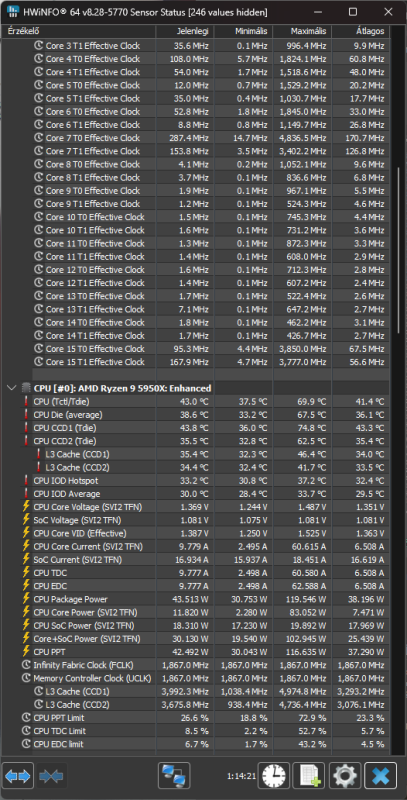Click the 74.8 °C maximum value

(312, 428)
